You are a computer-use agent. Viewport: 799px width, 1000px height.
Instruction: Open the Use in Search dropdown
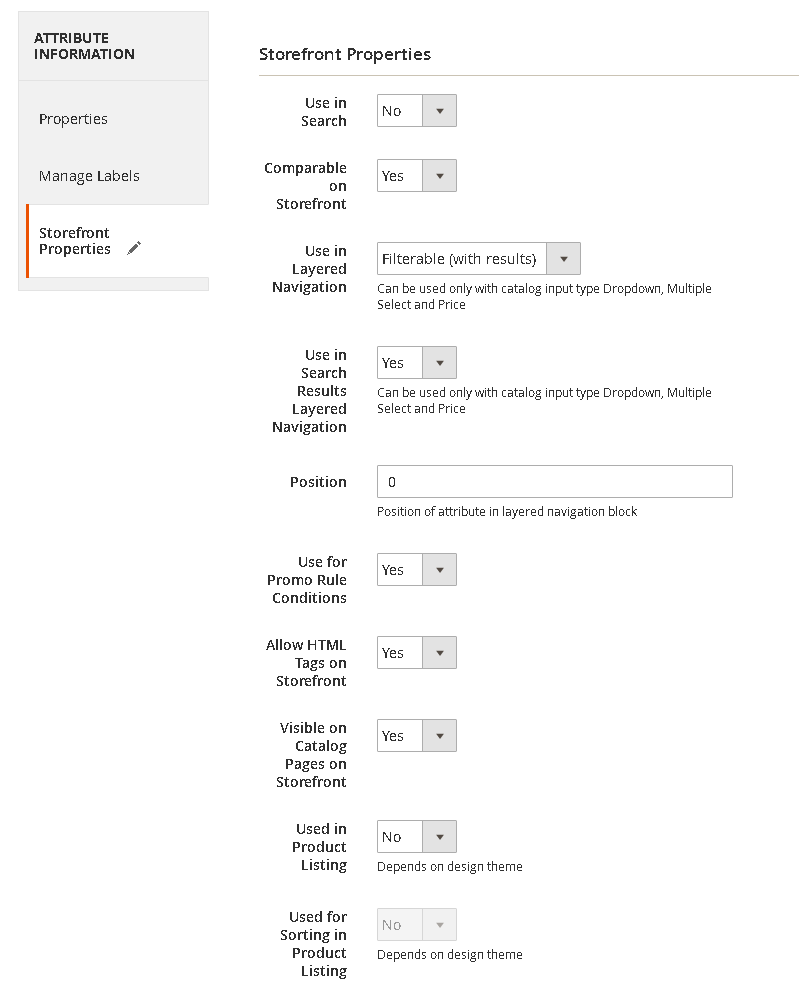[416, 110]
